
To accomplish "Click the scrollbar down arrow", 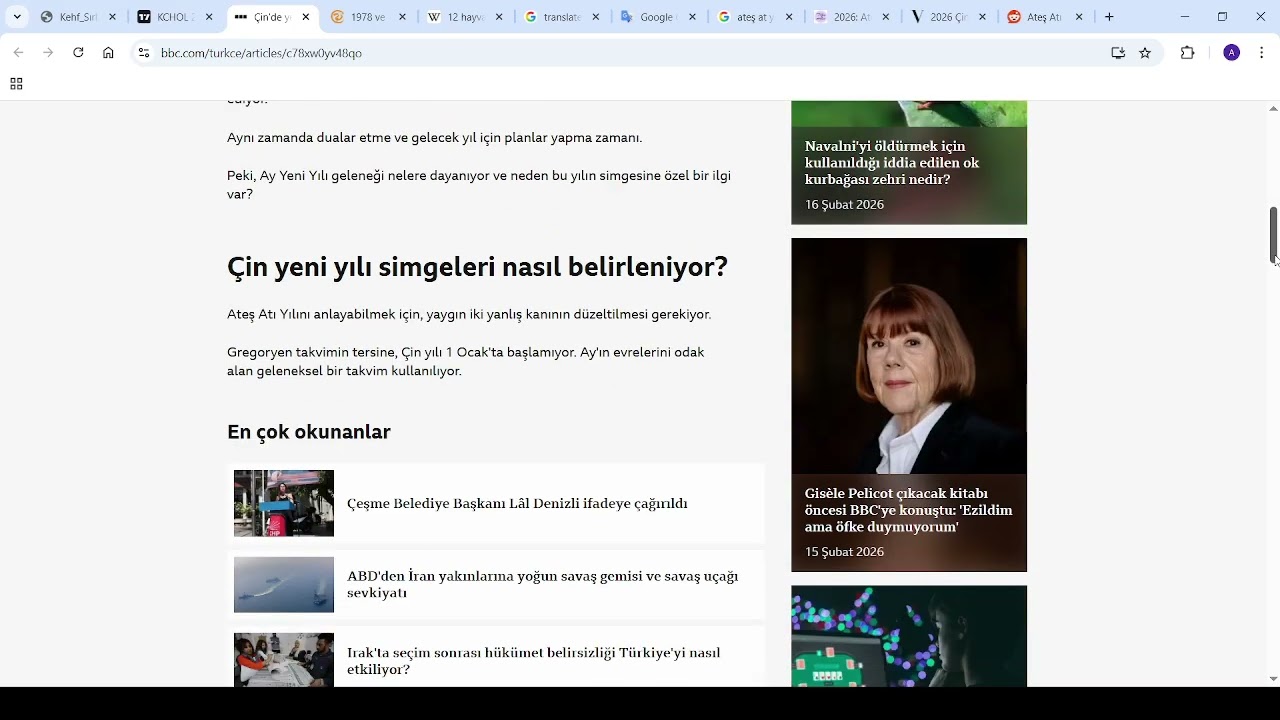I will (1273, 678).
